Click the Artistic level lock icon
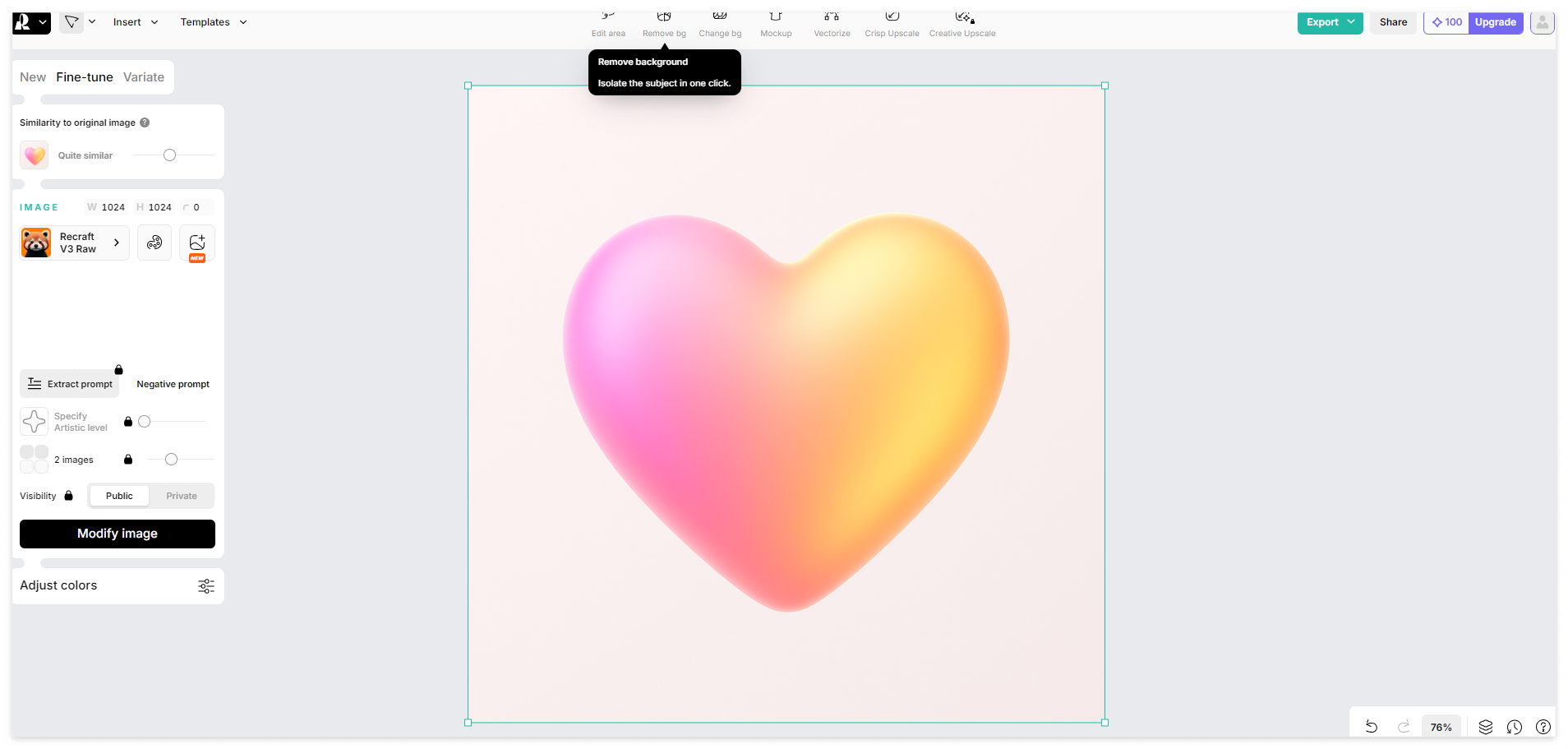 click(x=128, y=422)
